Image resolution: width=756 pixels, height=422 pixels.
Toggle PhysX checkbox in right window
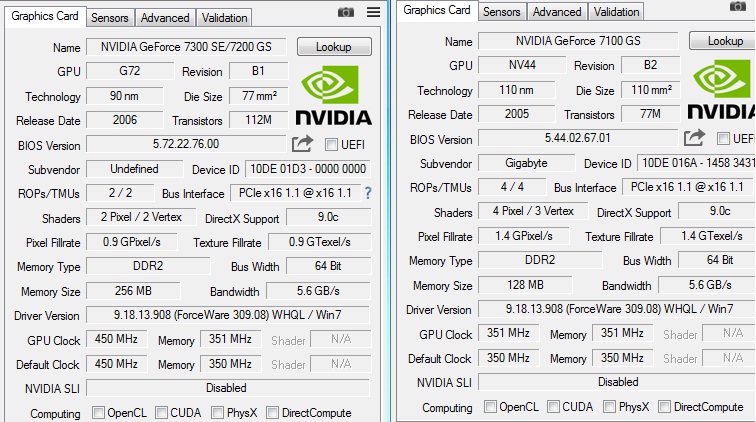point(609,407)
